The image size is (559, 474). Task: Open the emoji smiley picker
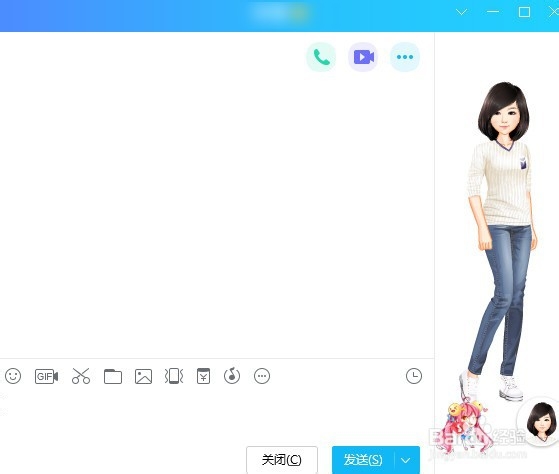tap(13, 376)
